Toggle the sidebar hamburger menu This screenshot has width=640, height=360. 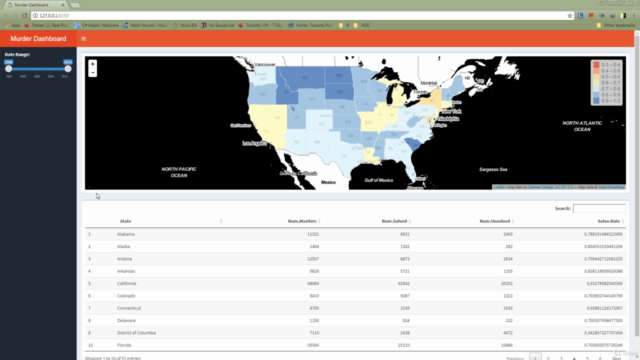point(84,39)
